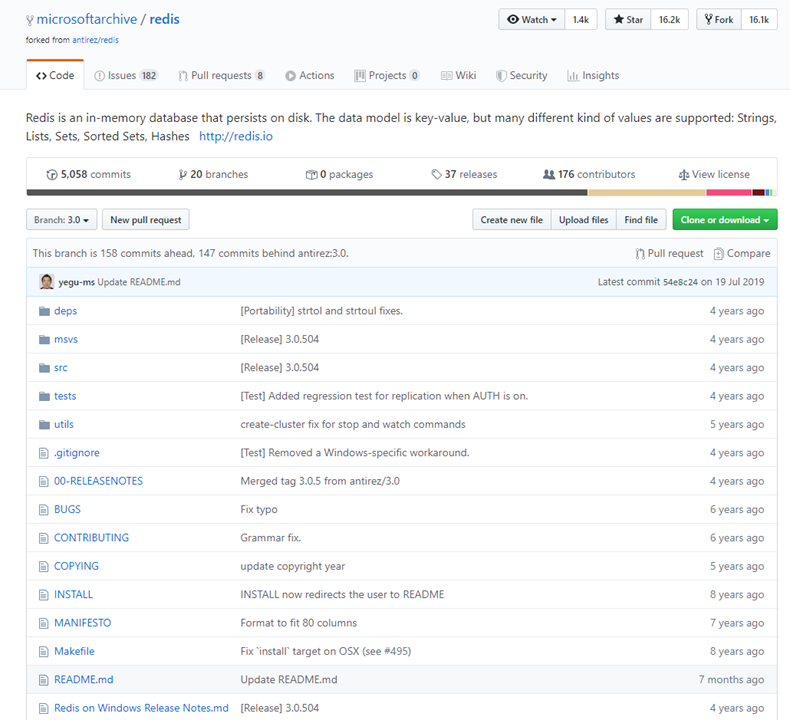View the 176 contributors link
The width and height of the screenshot is (790, 720).
[589, 174]
